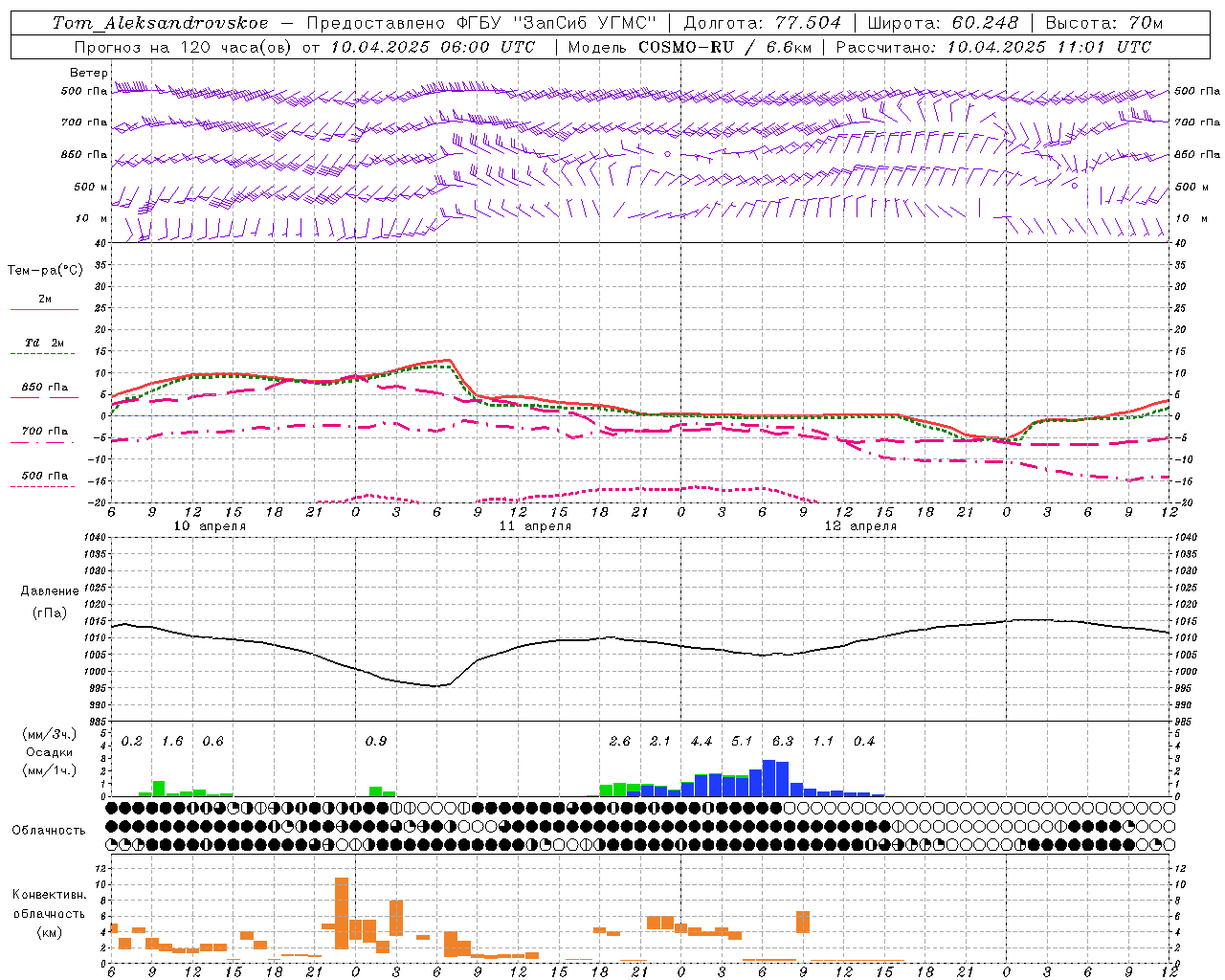Click the 2.6 three-hour precipitation total
The width and height of the screenshot is (1225, 980).
620,742
